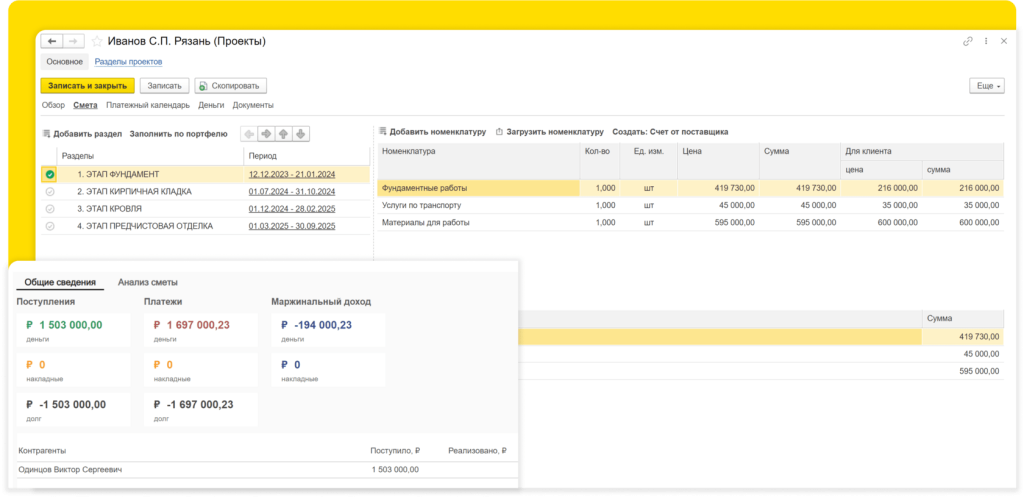
Task: Click Создать: Счет от поставщика
Action: [x=670, y=132]
